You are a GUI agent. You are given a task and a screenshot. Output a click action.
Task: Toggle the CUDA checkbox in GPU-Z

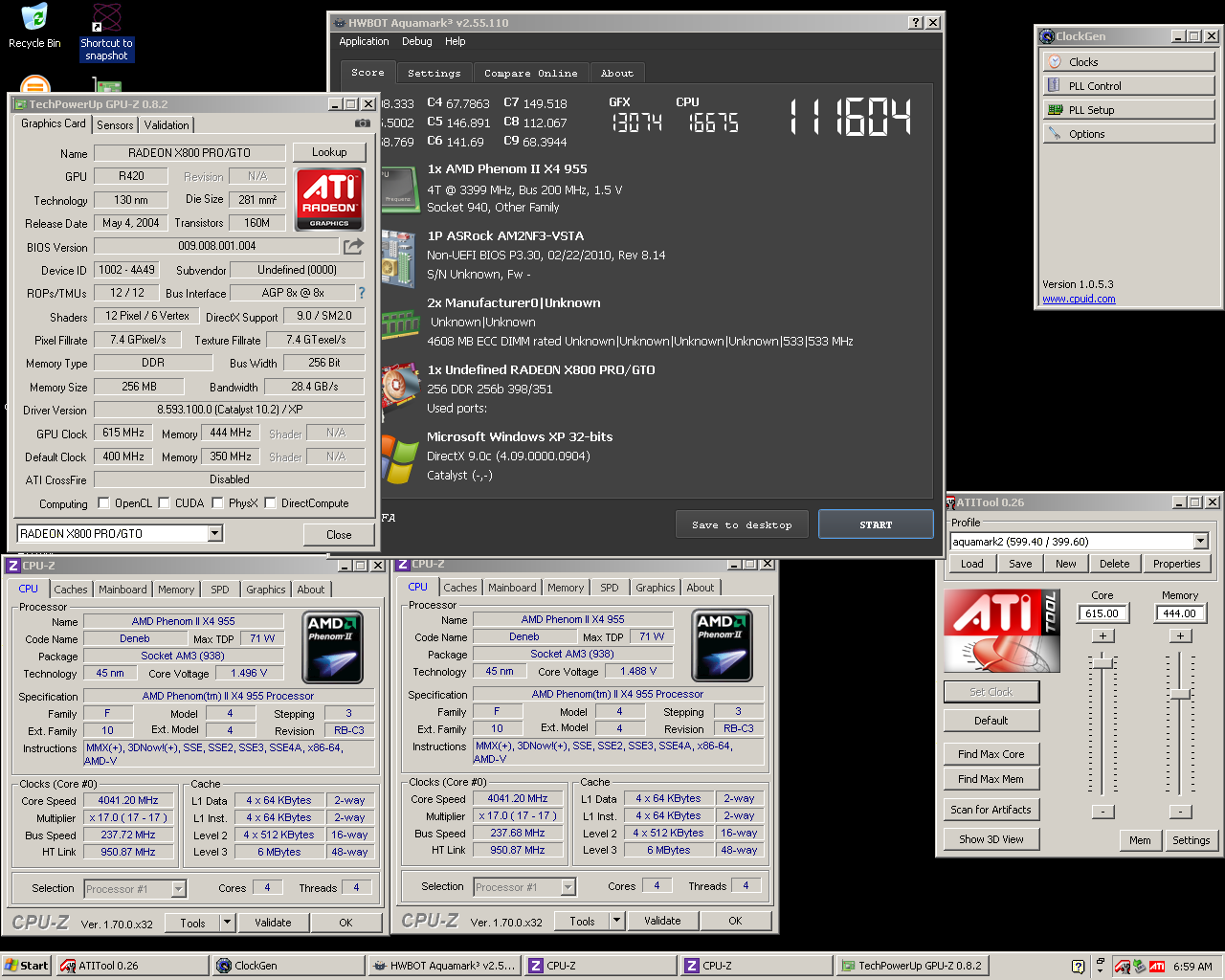[x=164, y=503]
